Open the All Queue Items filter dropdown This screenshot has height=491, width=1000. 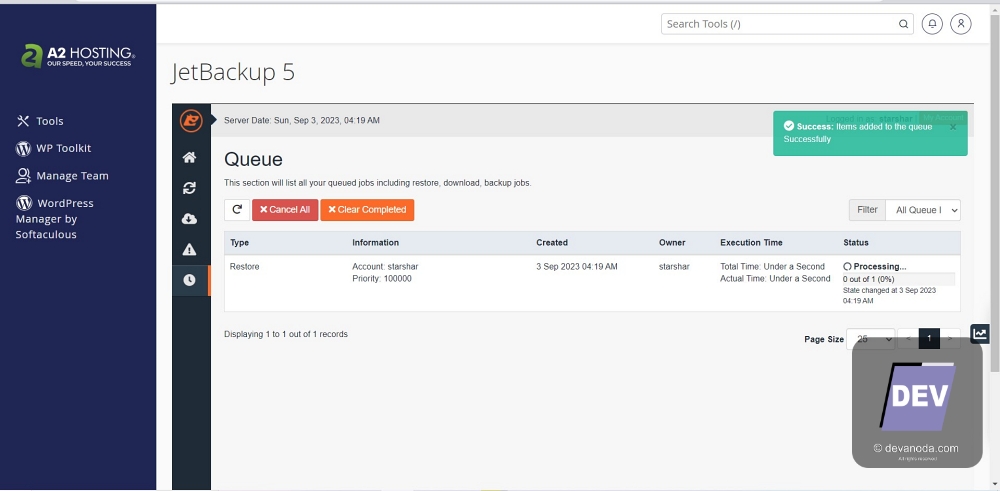(x=923, y=210)
